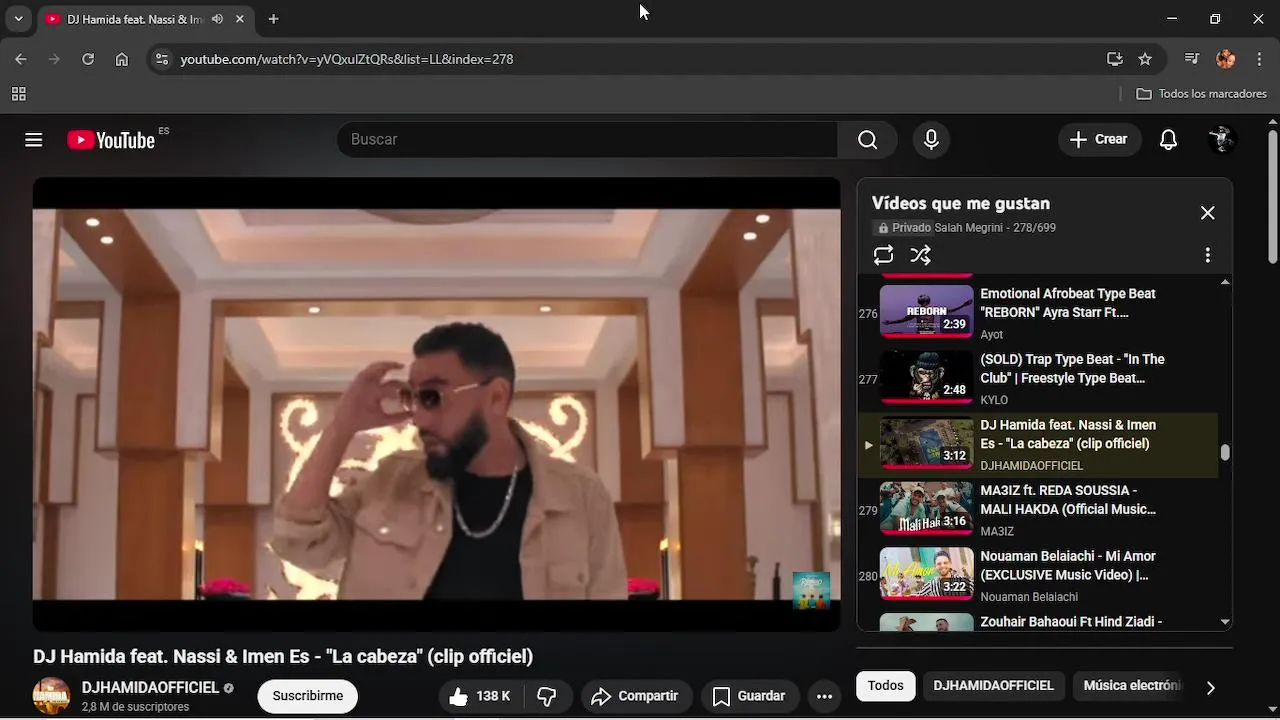The height and width of the screenshot is (720, 1280).
Task: Open the Vídeos que me gustan playlist title
Action: 960,203
